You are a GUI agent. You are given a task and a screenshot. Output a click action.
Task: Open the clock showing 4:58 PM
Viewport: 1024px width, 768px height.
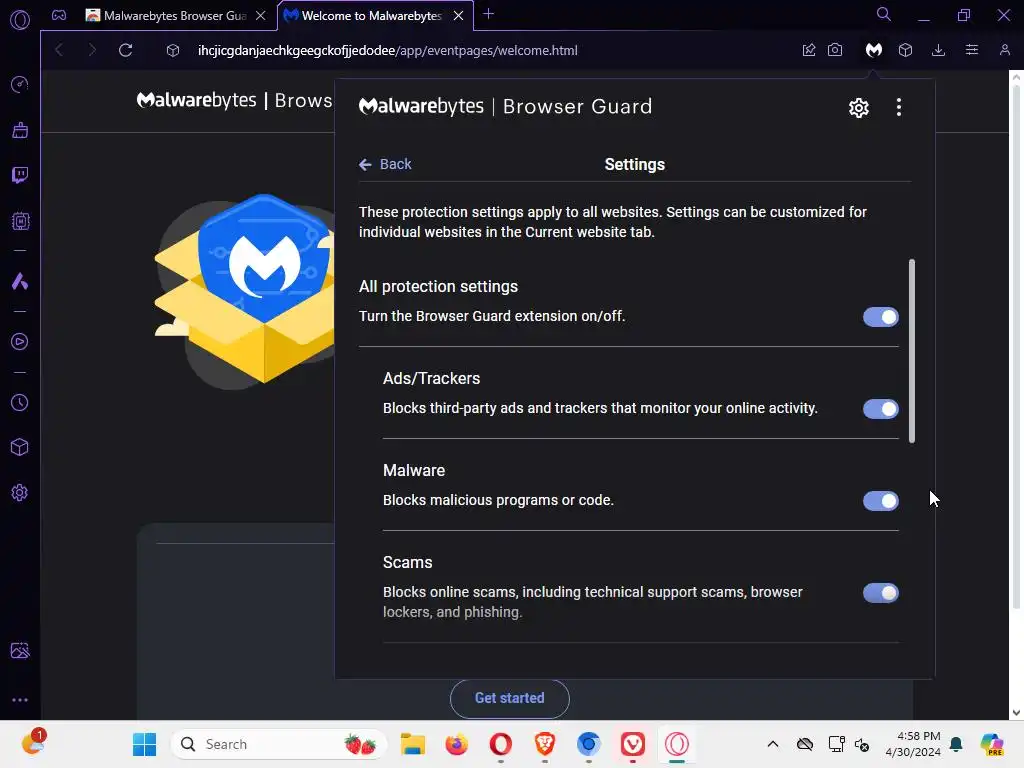tap(912, 744)
